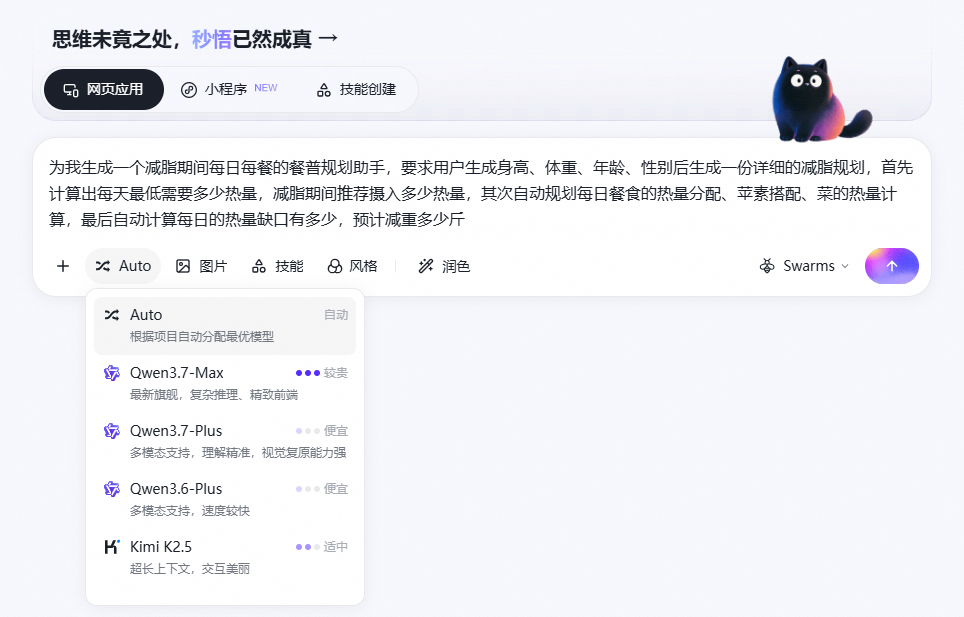Image resolution: width=964 pixels, height=617 pixels.
Task: Click the Qwen3.7-Plus logo icon
Action: [111, 431]
